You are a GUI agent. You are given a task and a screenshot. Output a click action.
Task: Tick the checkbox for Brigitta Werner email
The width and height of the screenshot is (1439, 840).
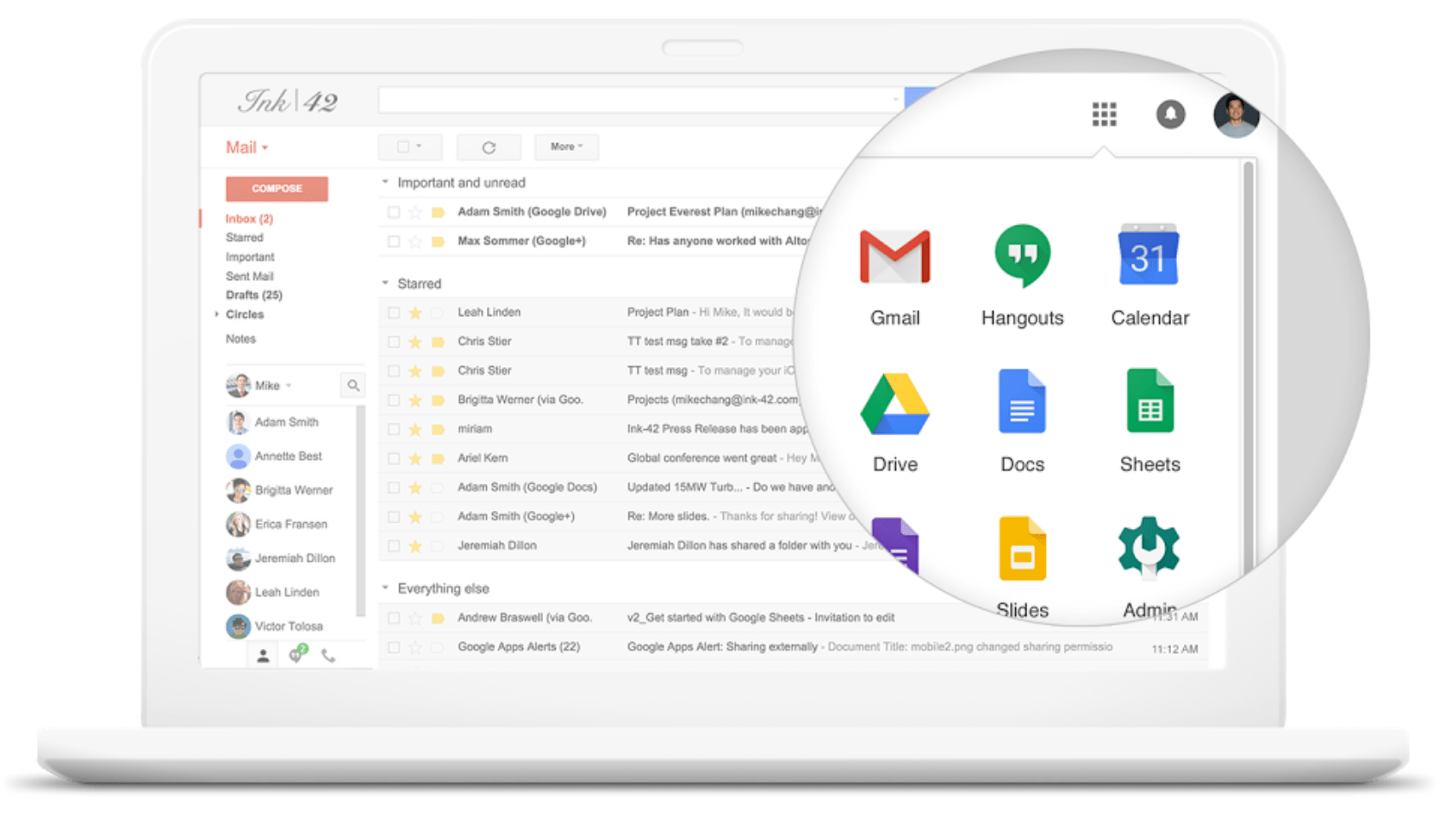pyautogui.click(x=394, y=400)
